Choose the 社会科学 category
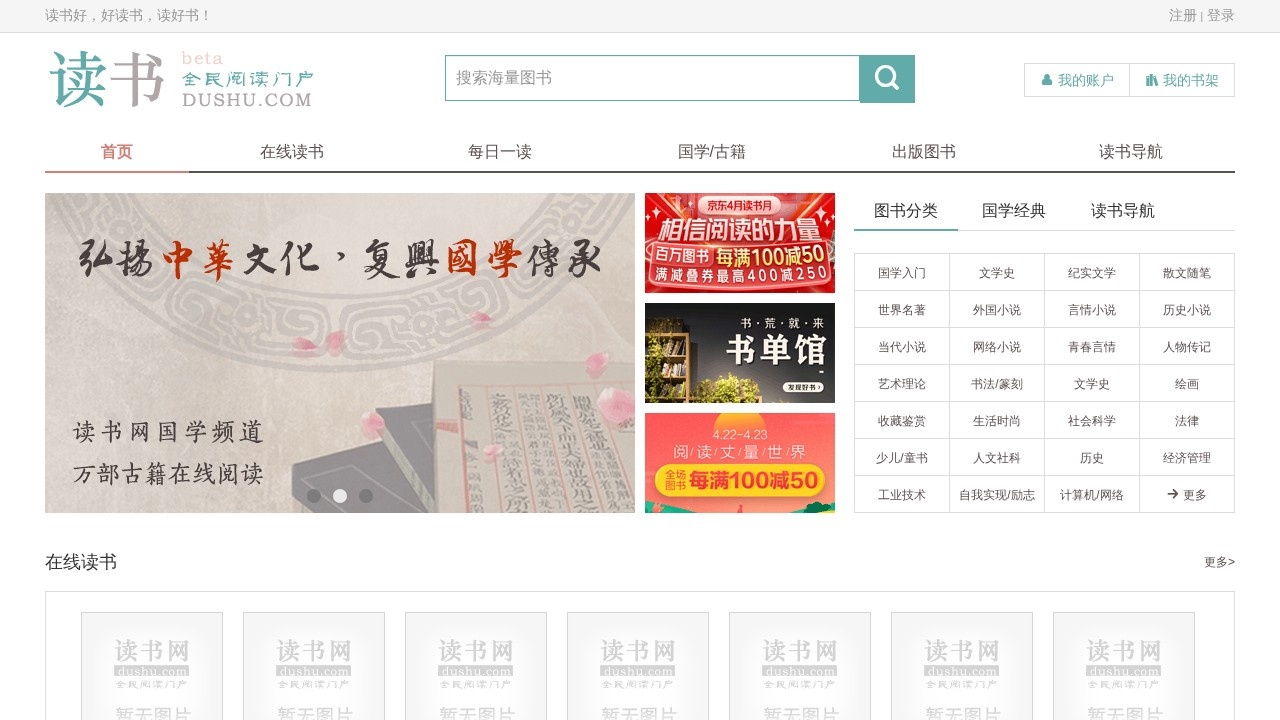 1092,421
